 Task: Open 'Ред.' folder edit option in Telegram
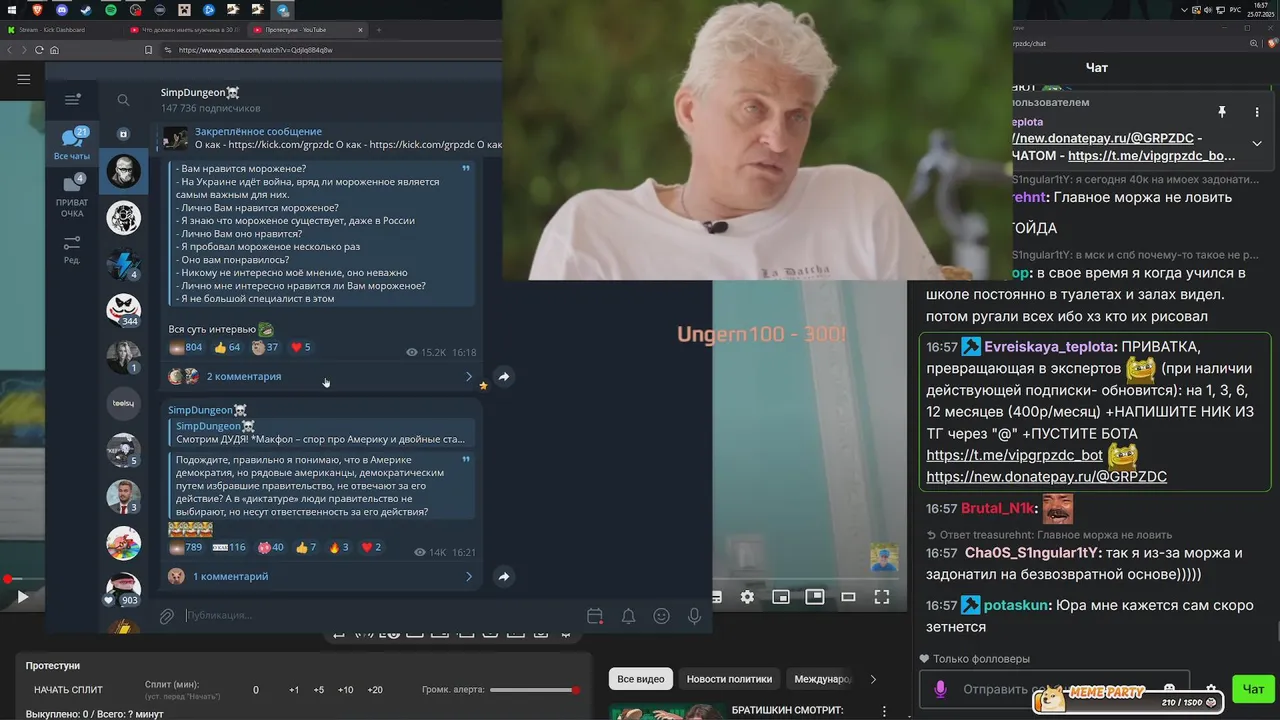coord(72,250)
